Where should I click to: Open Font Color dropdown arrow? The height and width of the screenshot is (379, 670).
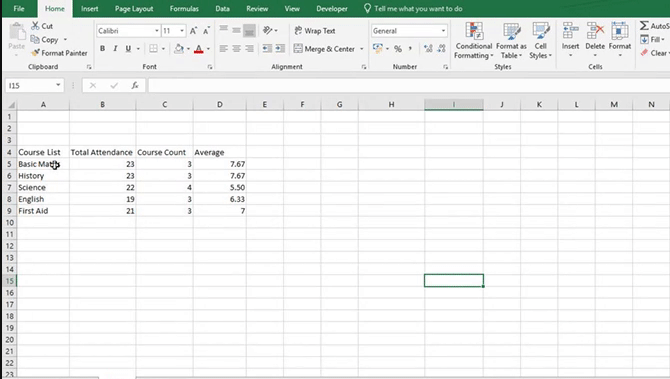point(208,49)
